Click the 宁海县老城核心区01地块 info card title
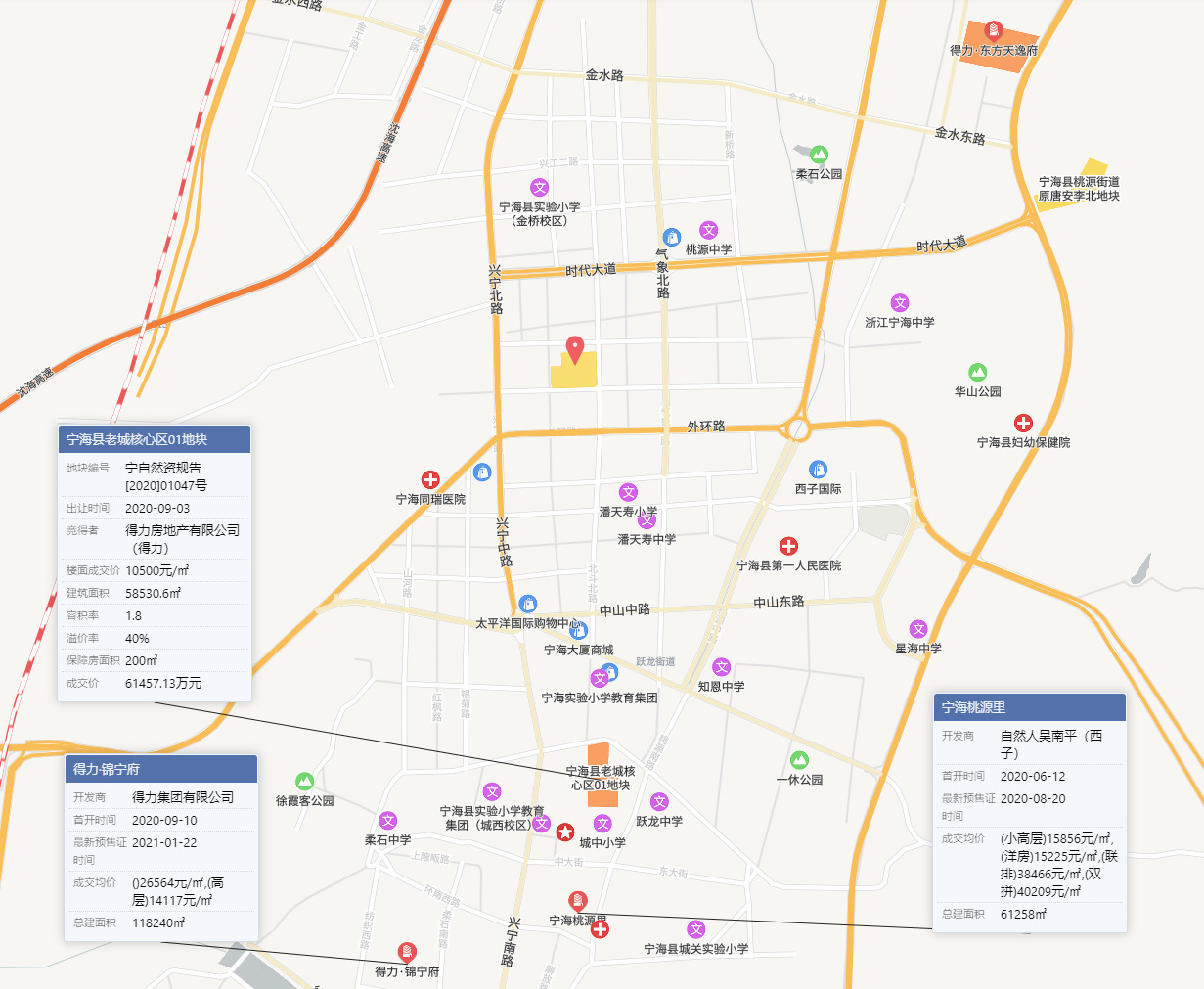Viewport: 1204px width, 989px height. [155, 439]
